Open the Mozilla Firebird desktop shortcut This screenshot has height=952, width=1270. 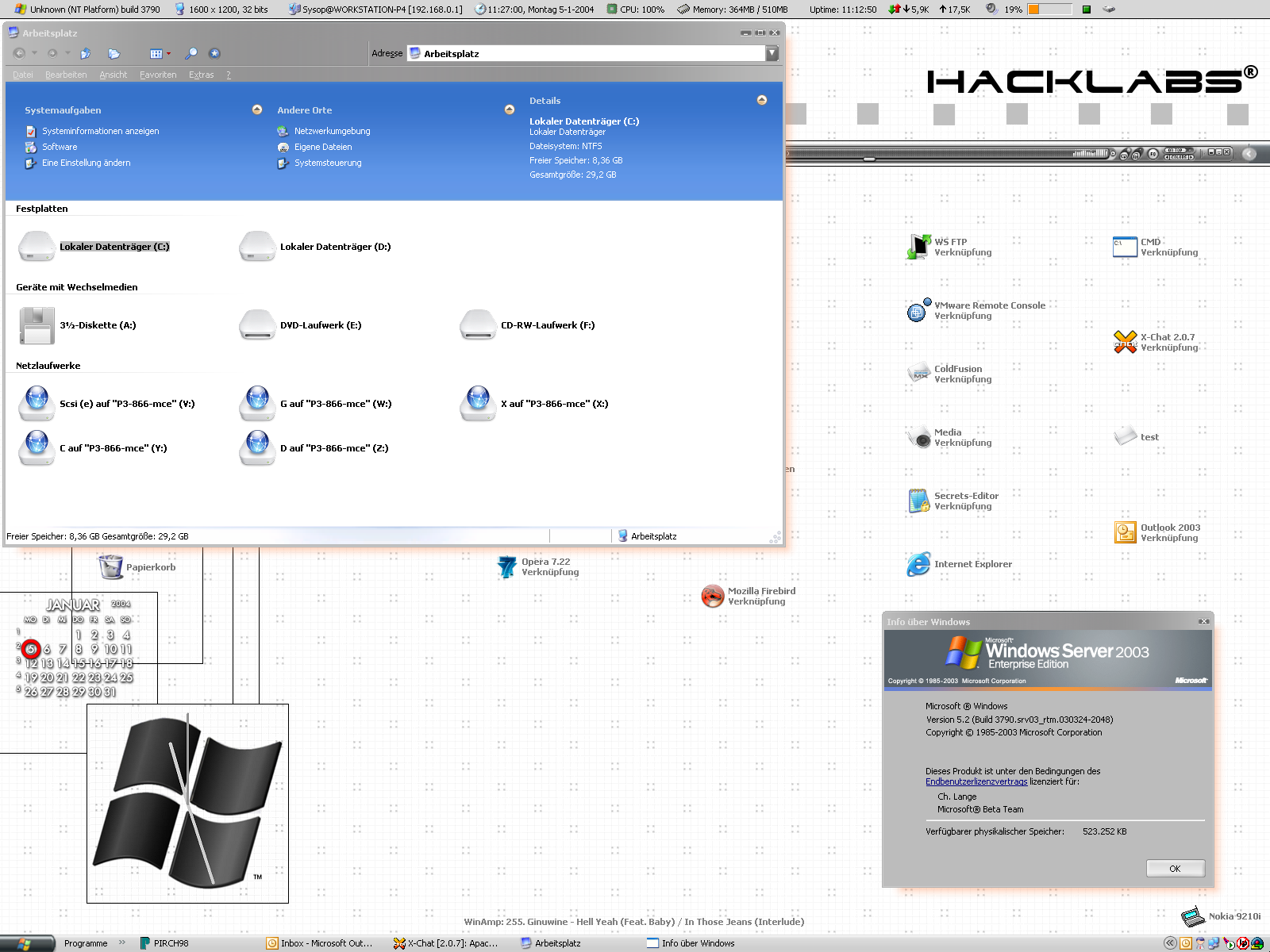(x=713, y=596)
